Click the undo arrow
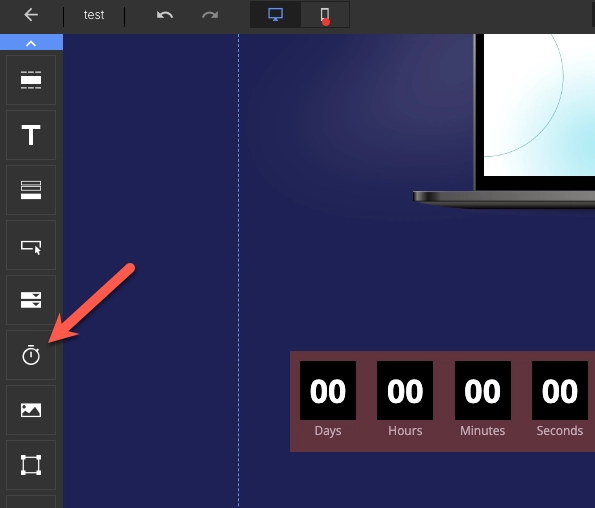The height and width of the screenshot is (508, 595). [x=165, y=15]
